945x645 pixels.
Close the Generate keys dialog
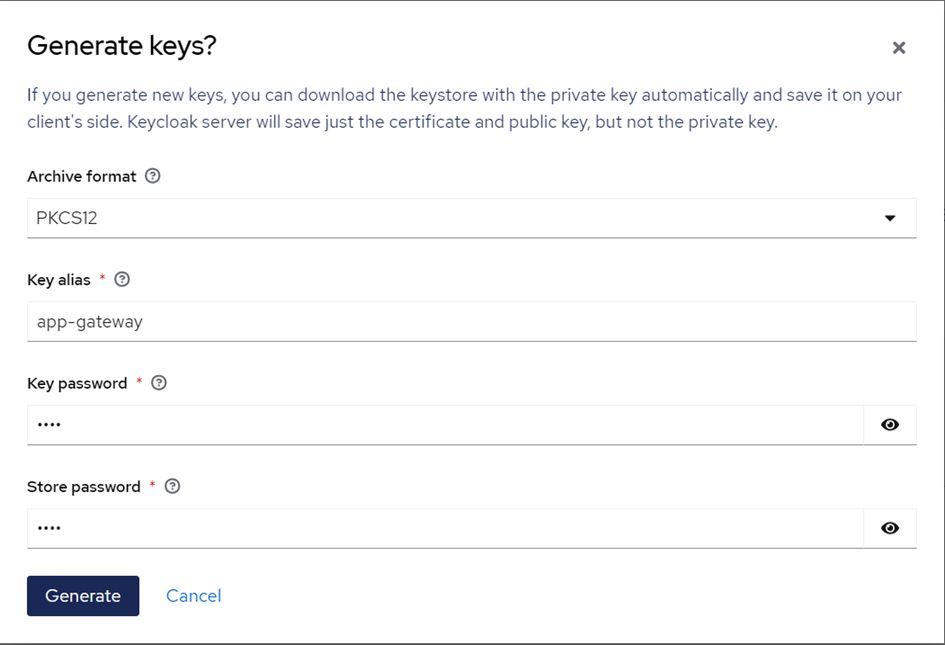tap(898, 48)
